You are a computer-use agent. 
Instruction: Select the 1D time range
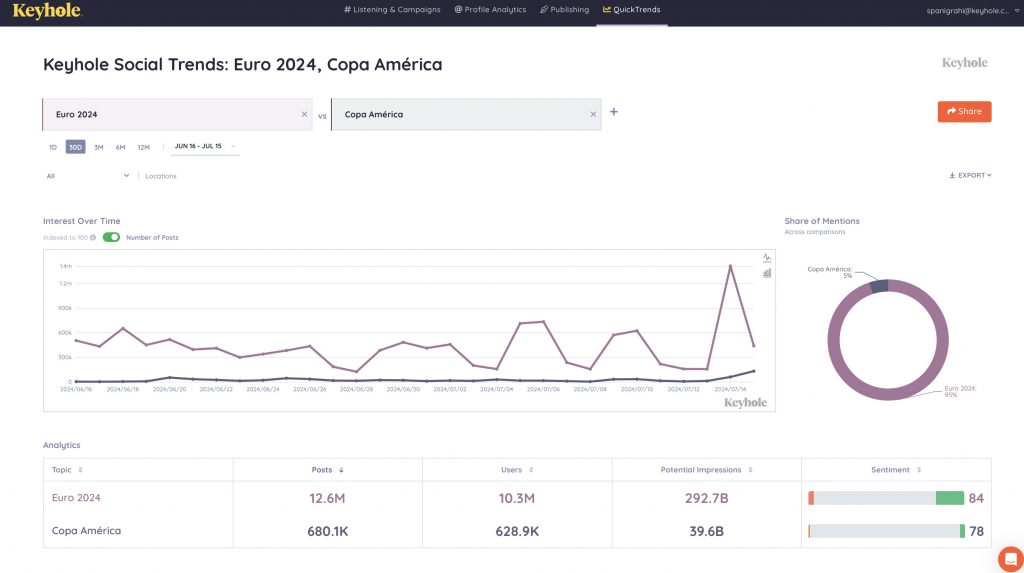click(x=53, y=147)
